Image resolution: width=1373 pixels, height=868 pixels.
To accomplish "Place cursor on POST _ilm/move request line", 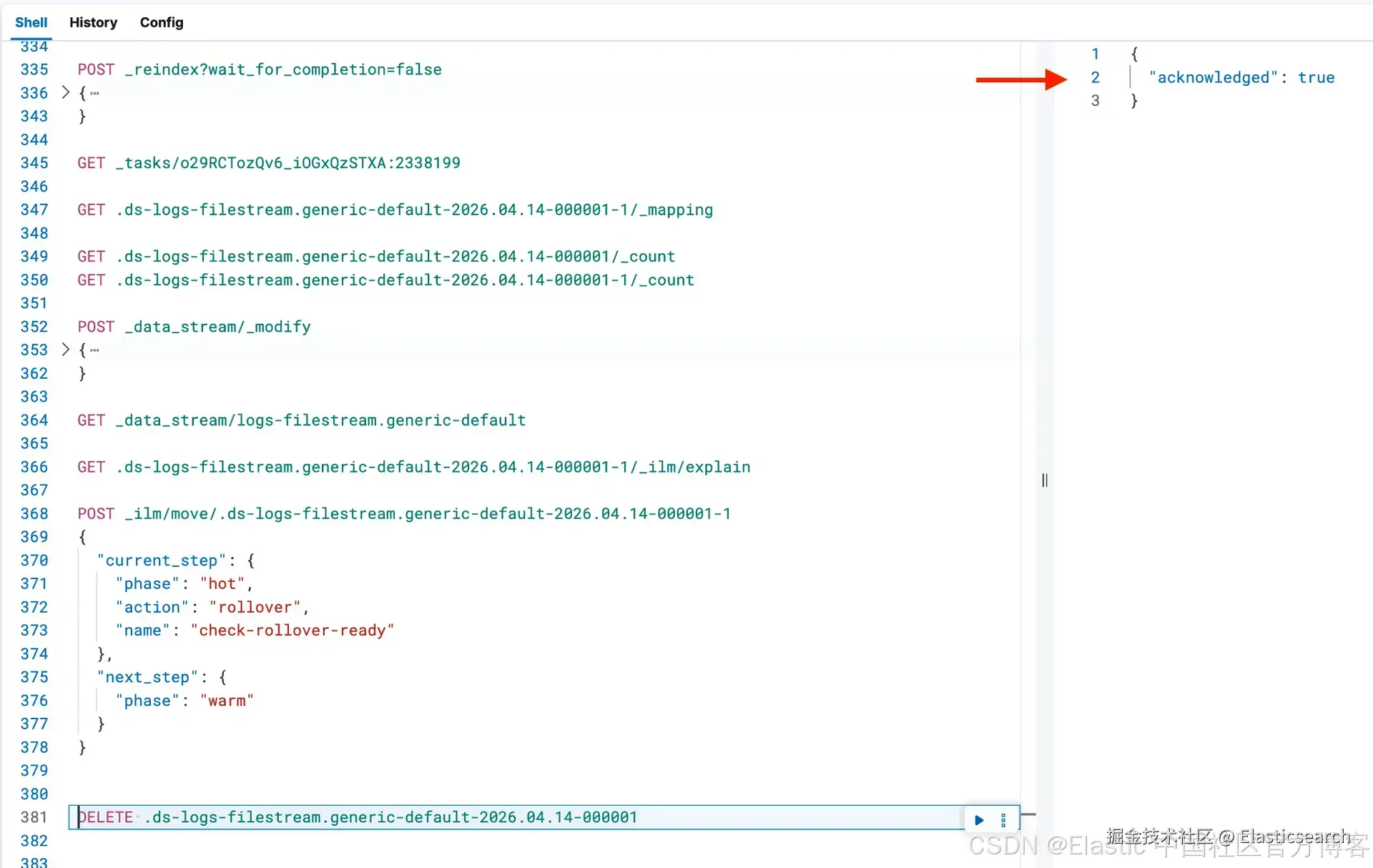I will coord(404,514).
